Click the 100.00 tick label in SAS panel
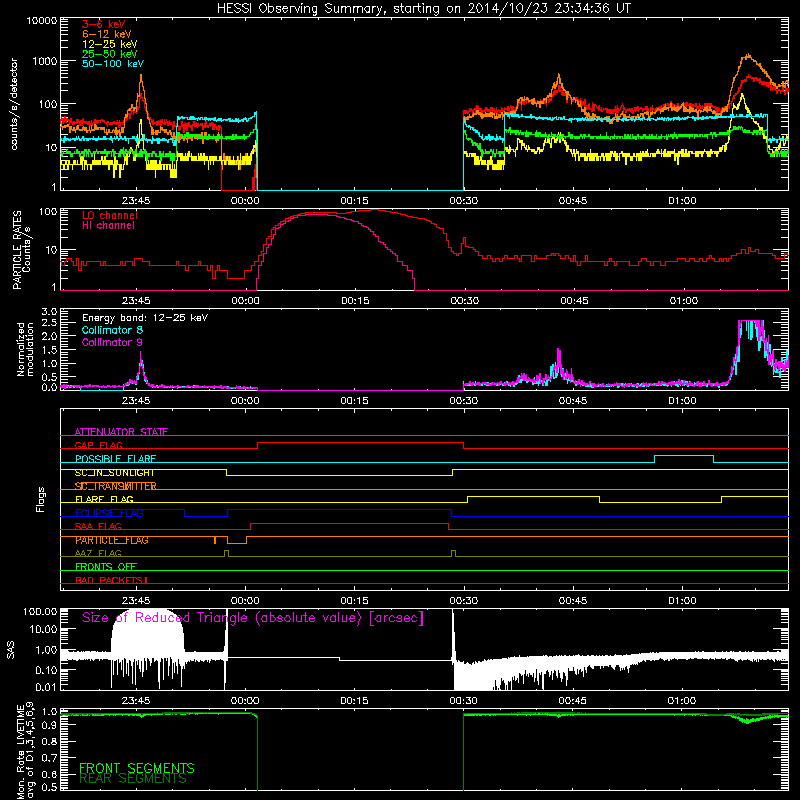This screenshot has width=800, height=800. click(x=40, y=611)
